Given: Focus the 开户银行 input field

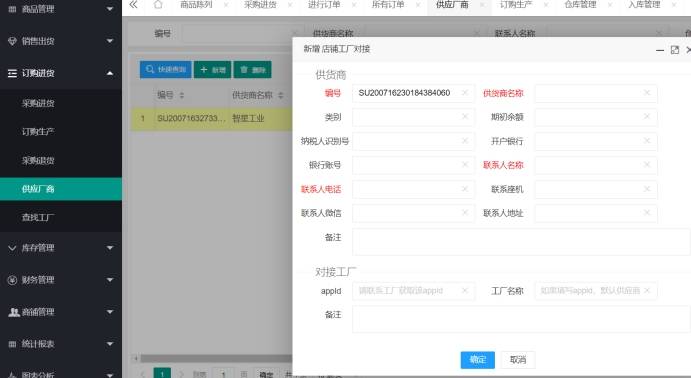Looking at the screenshot, I should click(x=596, y=141).
